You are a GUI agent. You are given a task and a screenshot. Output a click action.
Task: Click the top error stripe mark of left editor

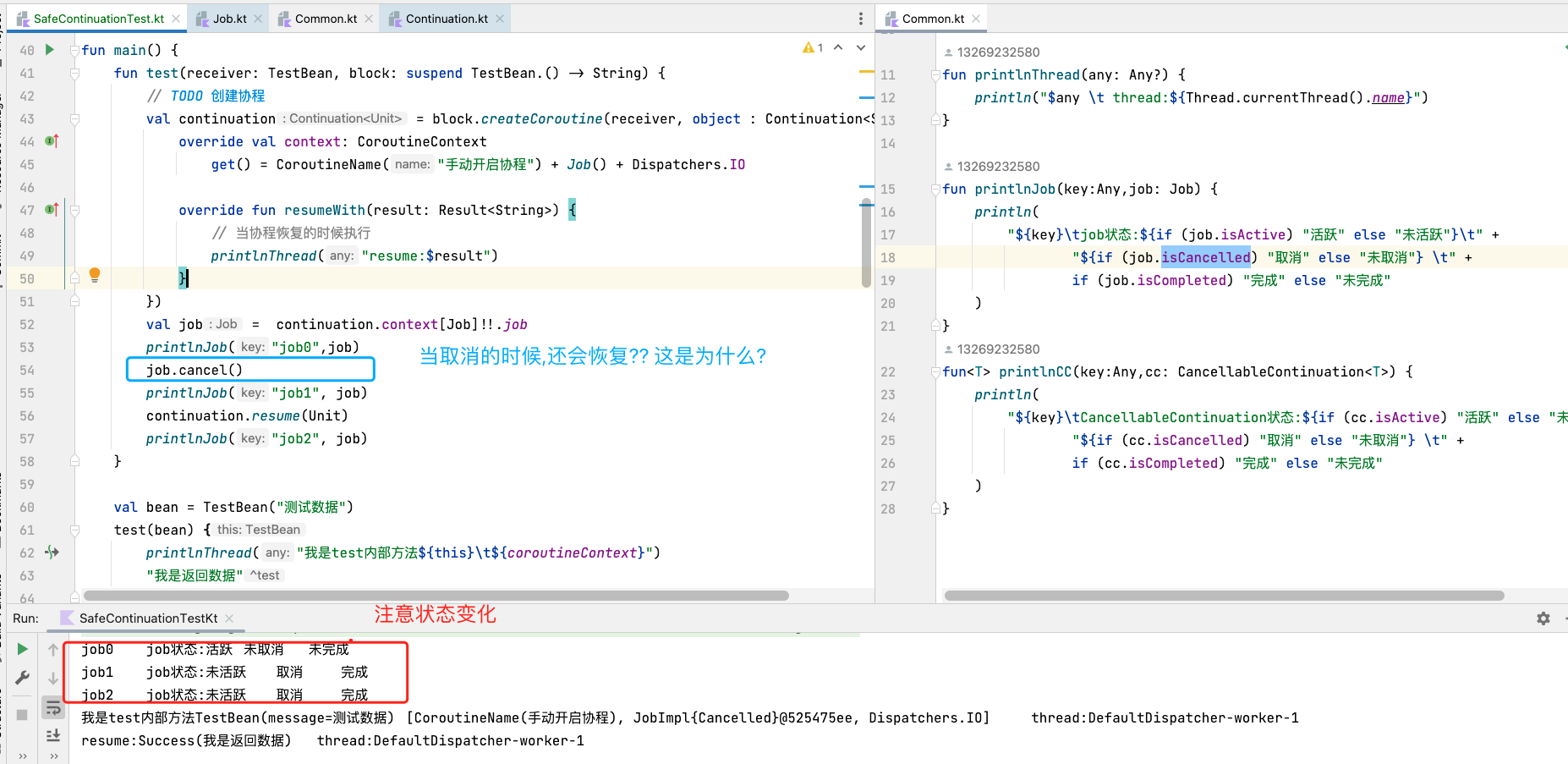pos(866,73)
